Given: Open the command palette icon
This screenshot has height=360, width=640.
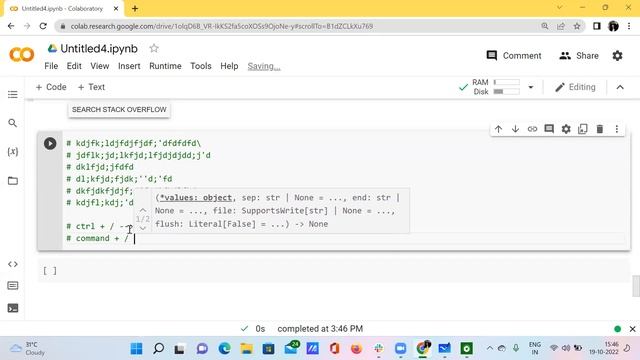Looking at the screenshot, I should (13, 286).
